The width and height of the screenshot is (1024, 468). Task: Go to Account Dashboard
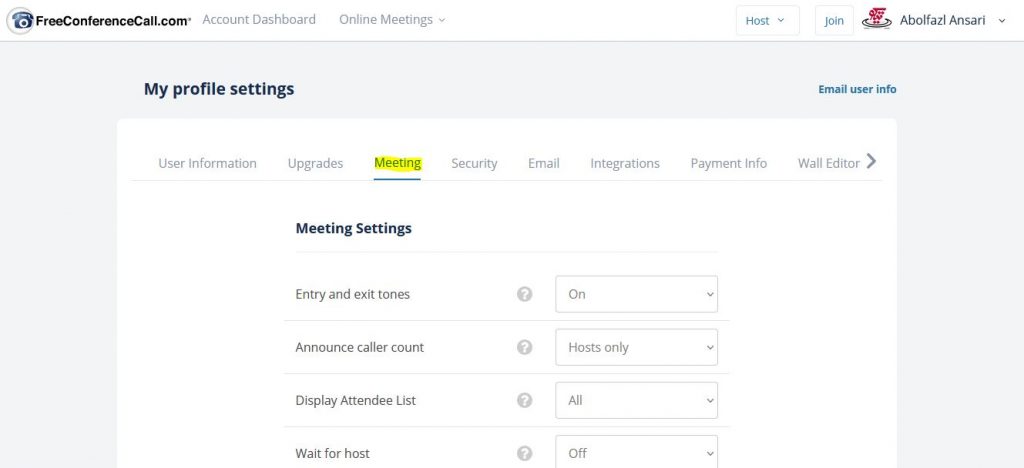click(259, 20)
